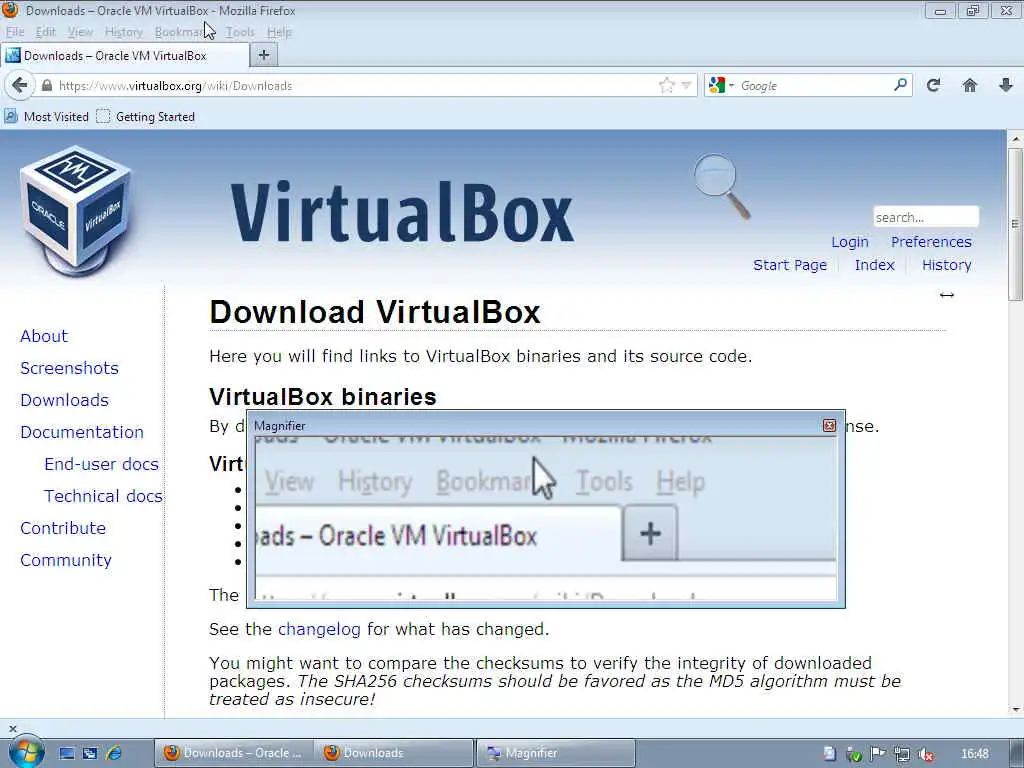Select the Downloads – Oracle VM VirtualBox tab

(125, 56)
